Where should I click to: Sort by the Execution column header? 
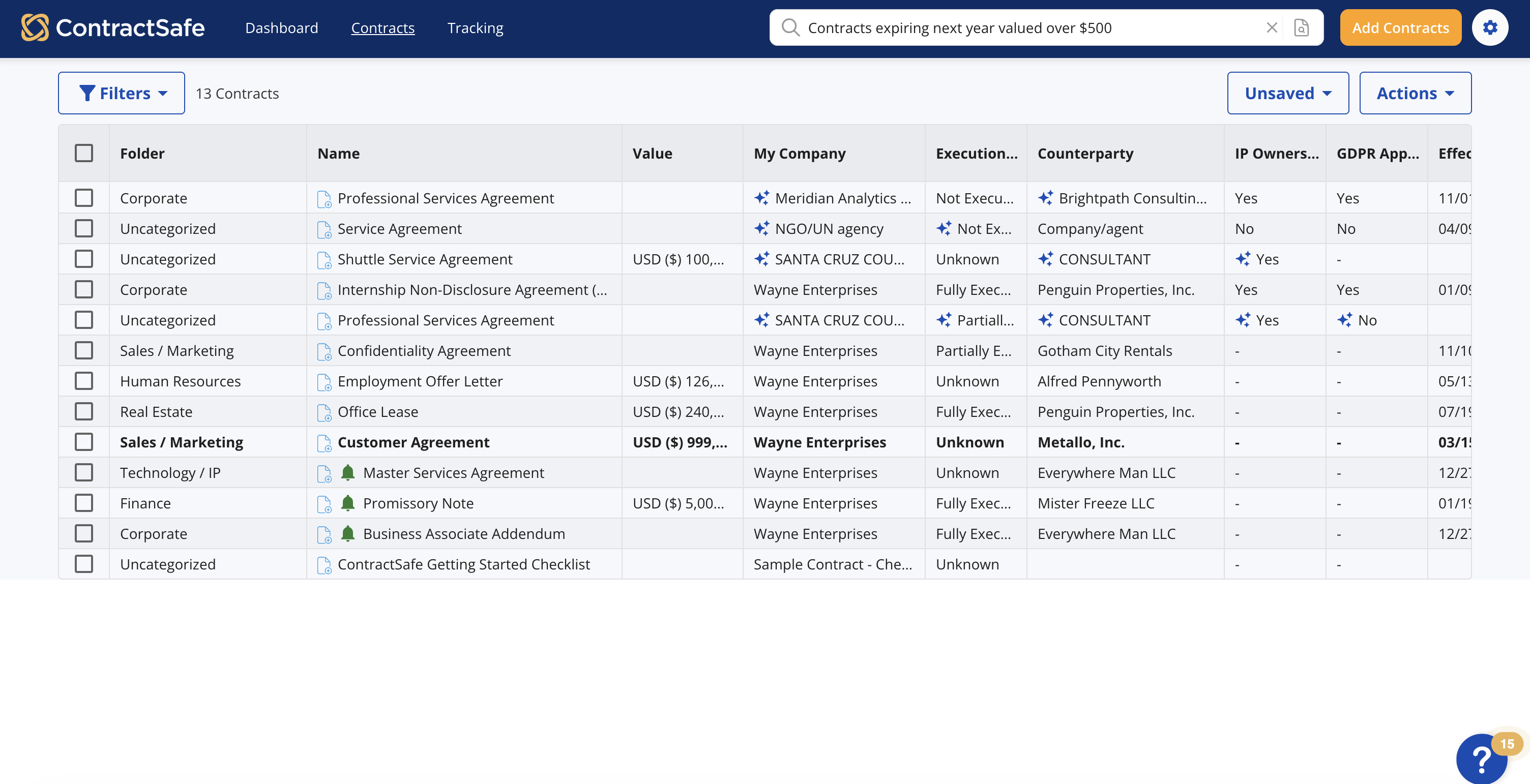977,153
